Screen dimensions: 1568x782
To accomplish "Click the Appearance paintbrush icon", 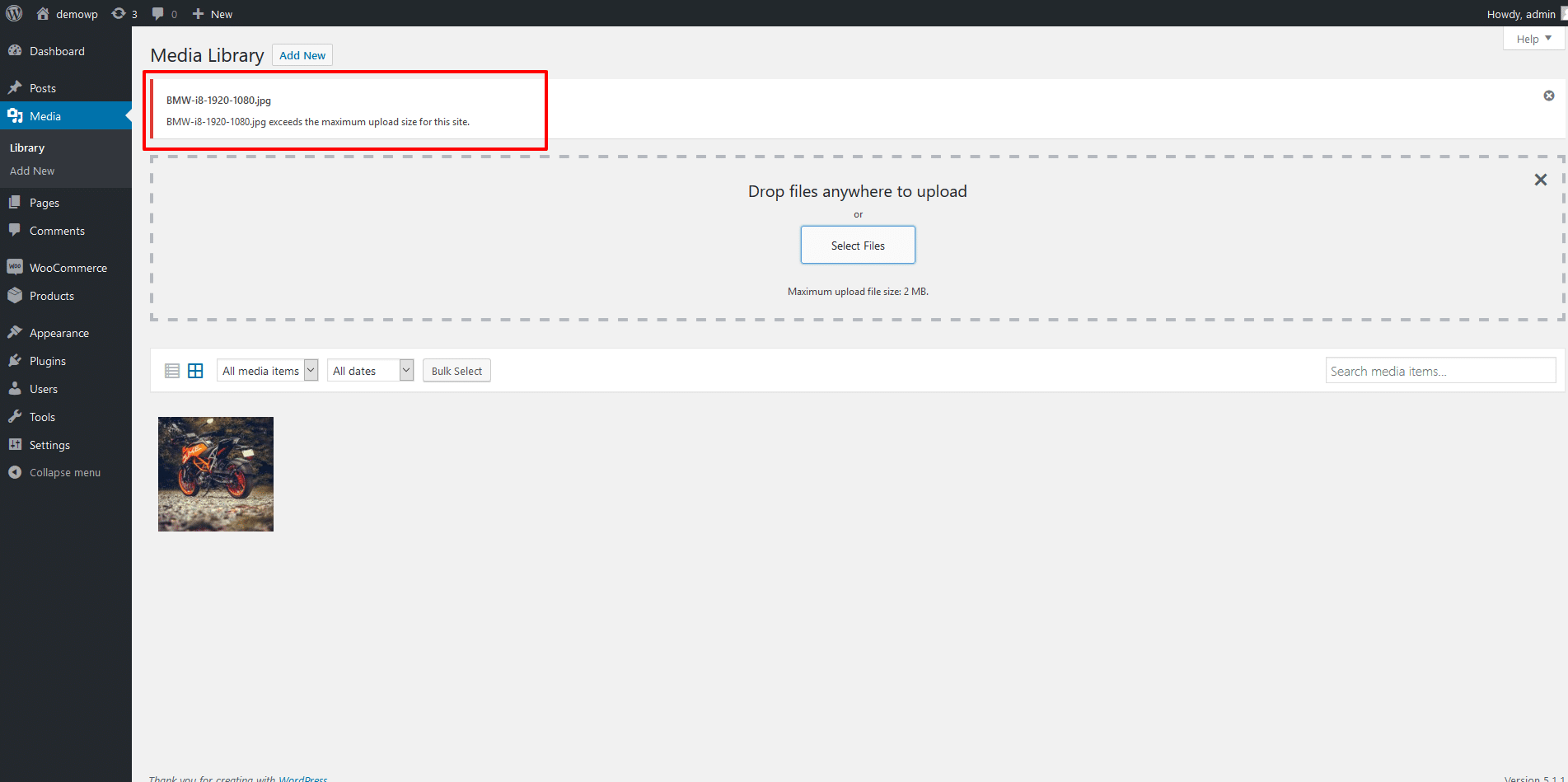I will 15,332.
